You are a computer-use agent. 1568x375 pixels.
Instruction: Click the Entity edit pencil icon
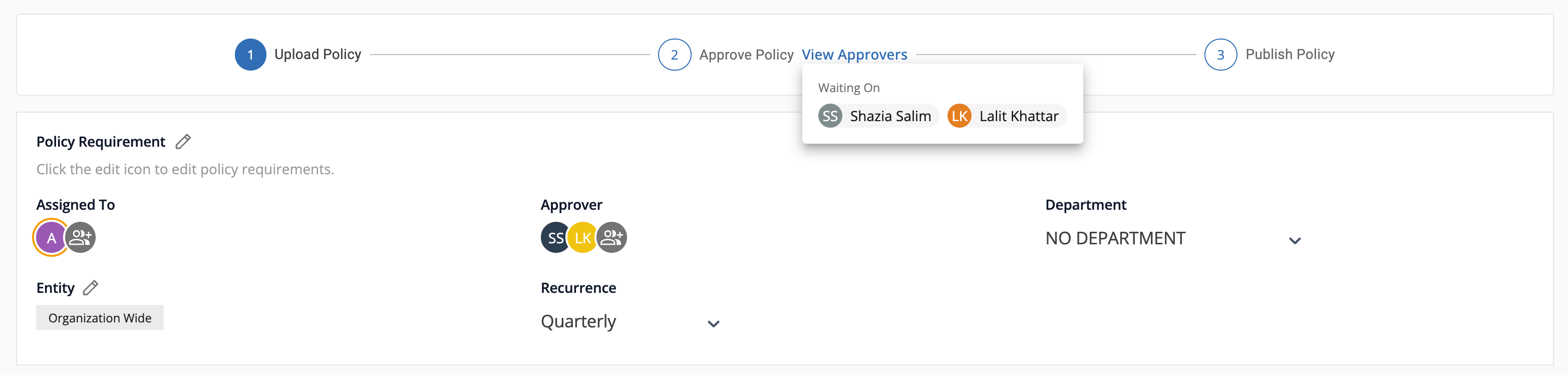pos(91,288)
